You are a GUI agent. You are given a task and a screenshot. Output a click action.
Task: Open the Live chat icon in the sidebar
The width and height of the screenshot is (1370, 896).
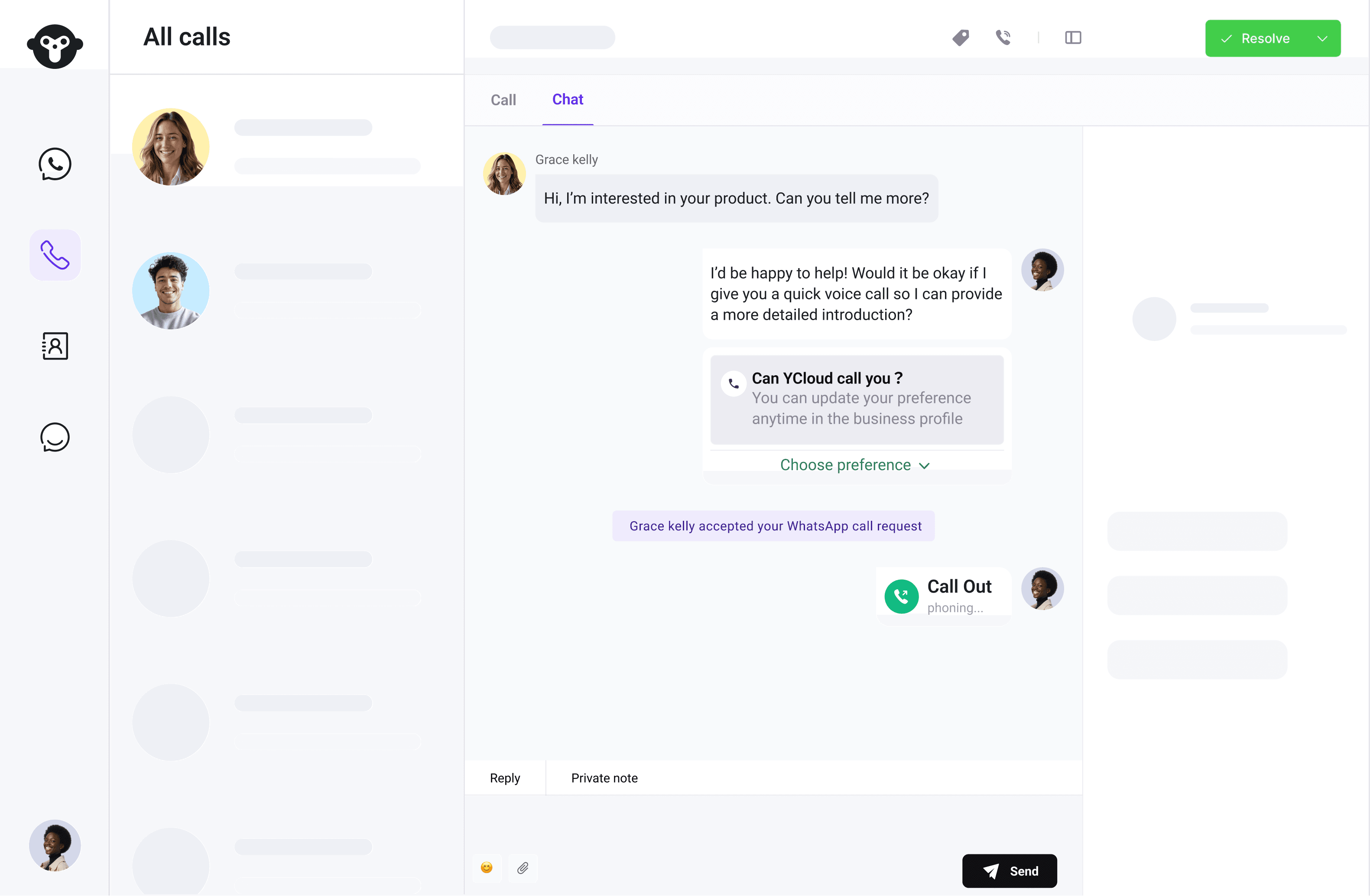55,437
